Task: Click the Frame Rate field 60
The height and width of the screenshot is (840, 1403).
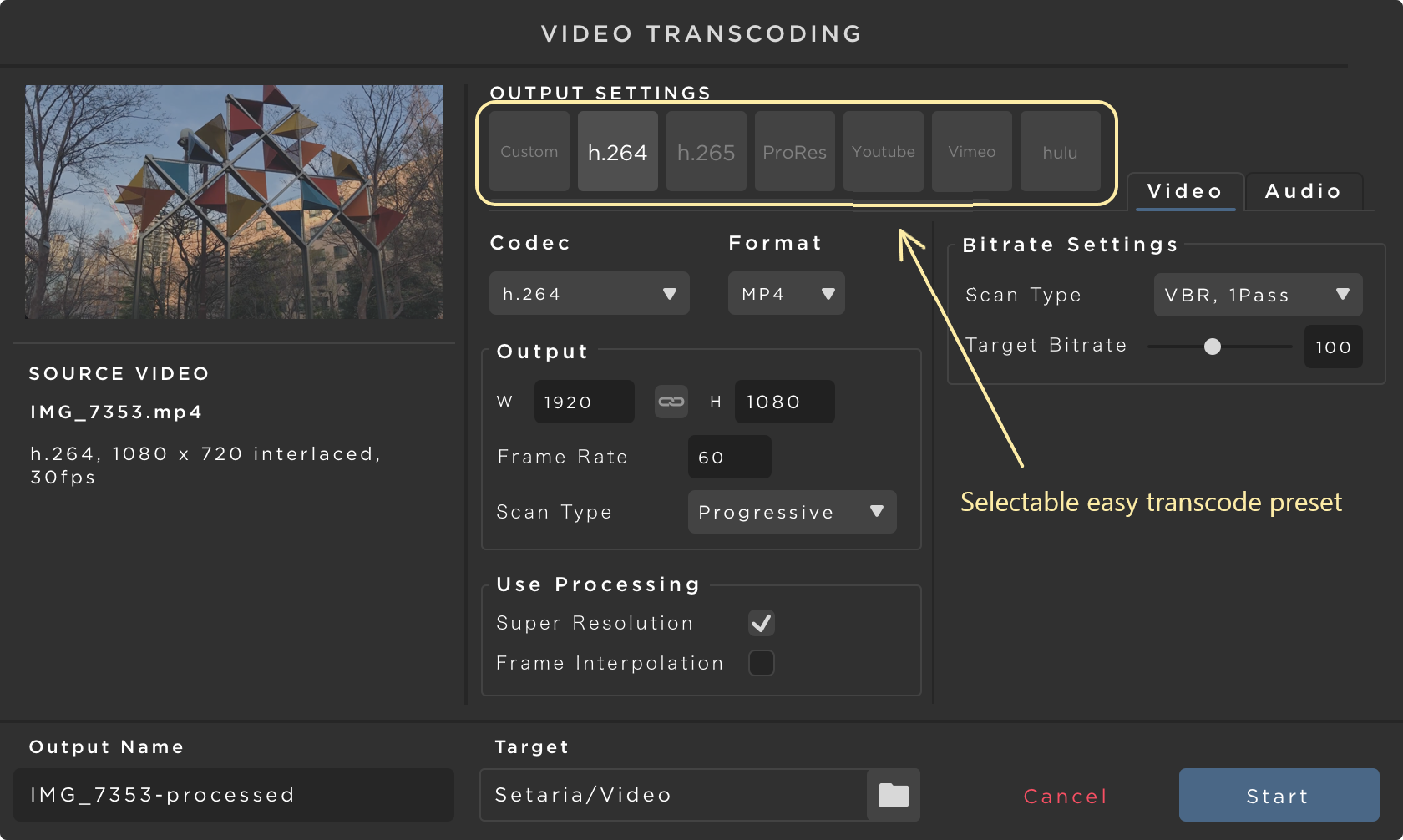Action: coord(730,457)
